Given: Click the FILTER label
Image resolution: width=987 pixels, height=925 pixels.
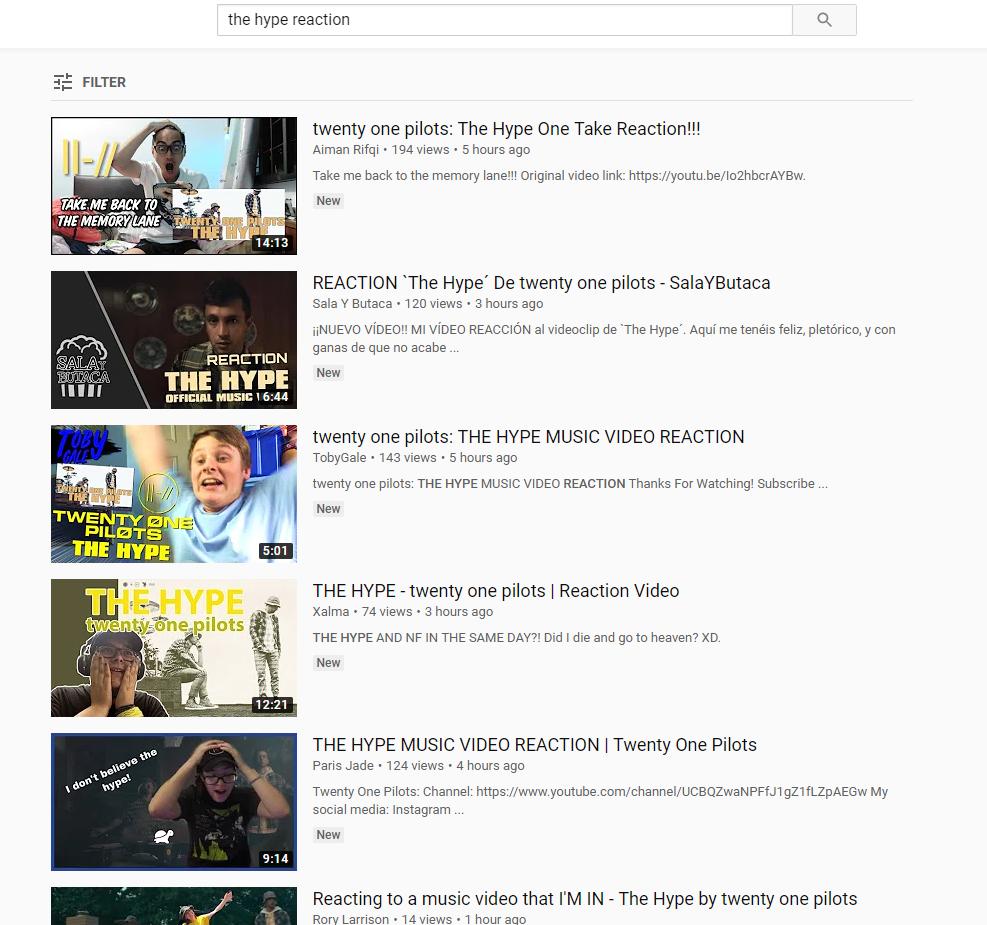Looking at the screenshot, I should pos(104,82).
